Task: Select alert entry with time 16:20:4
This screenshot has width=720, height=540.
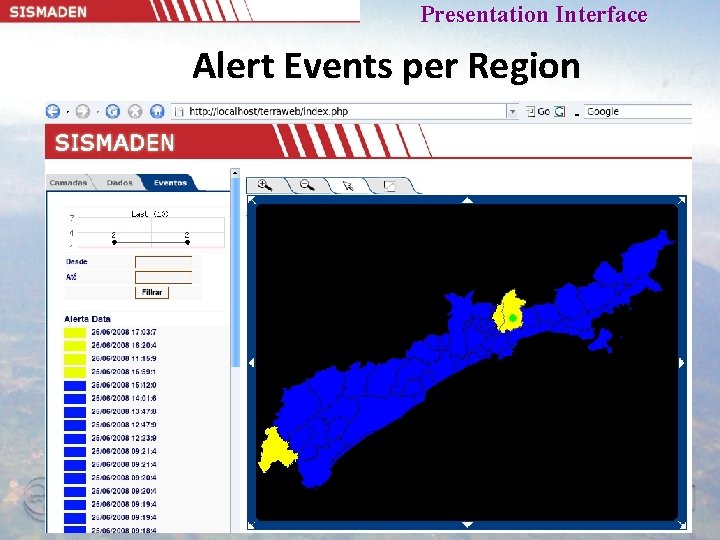Action: click(124, 345)
